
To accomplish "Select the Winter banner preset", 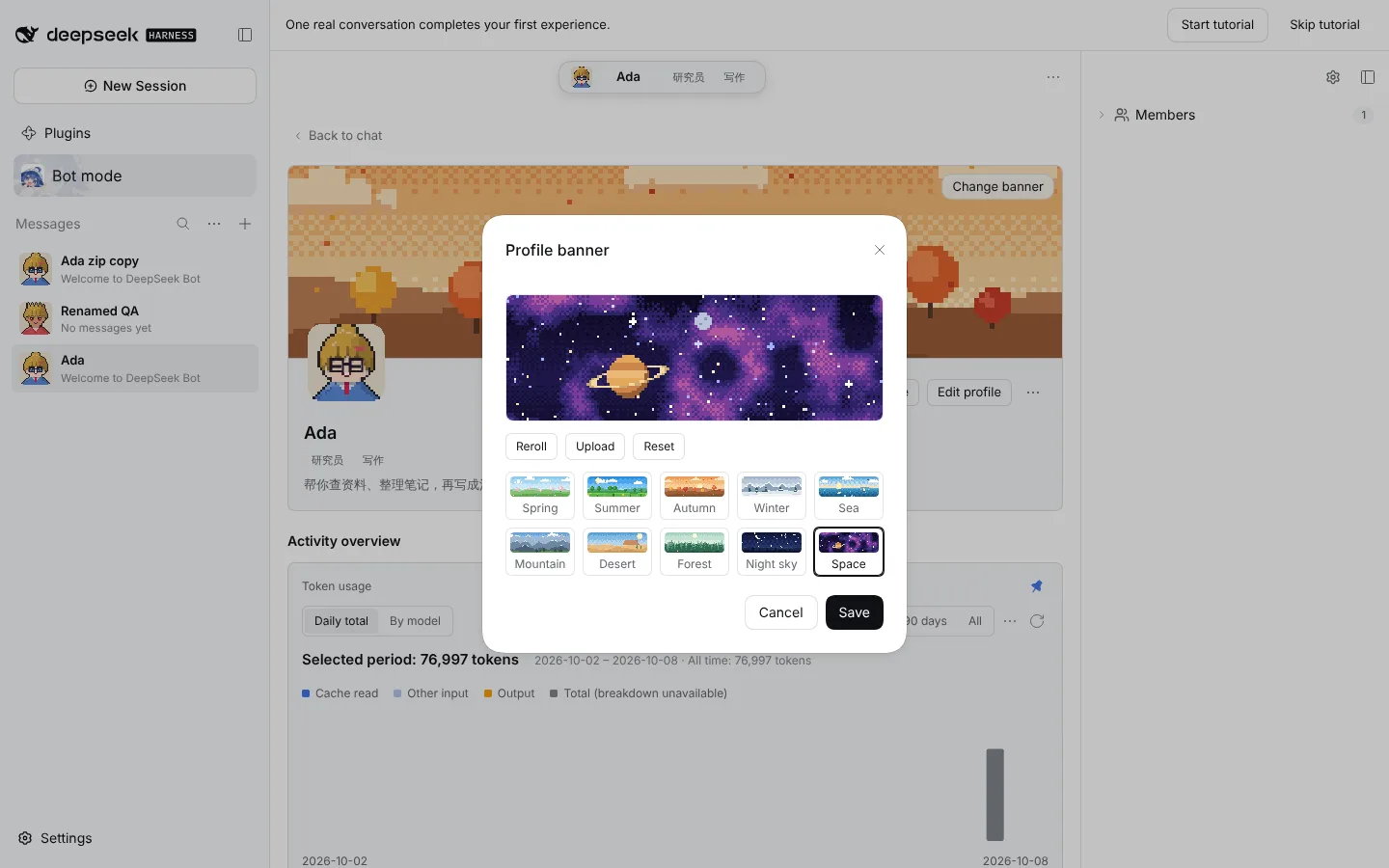I will click(x=772, y=496).
